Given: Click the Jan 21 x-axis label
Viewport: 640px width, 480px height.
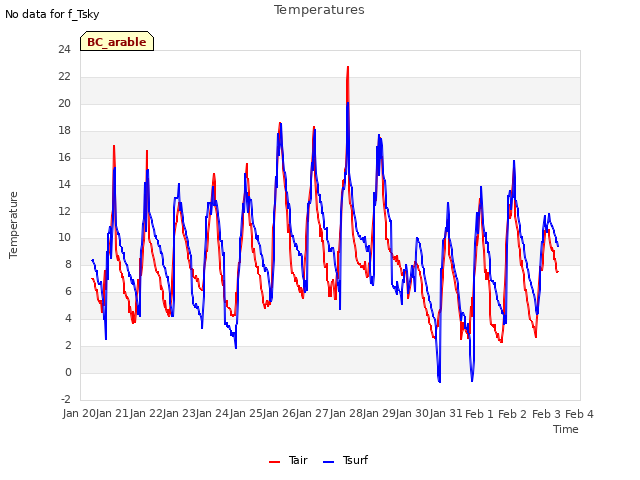Looking at the screenshot, I should click(113, 414).
